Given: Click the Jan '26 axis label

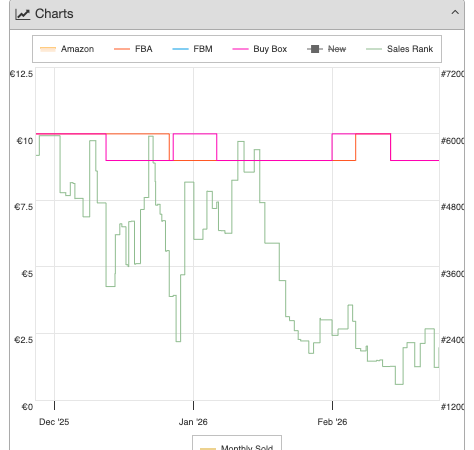Looking at the screenshot, I should click(193, 422).
